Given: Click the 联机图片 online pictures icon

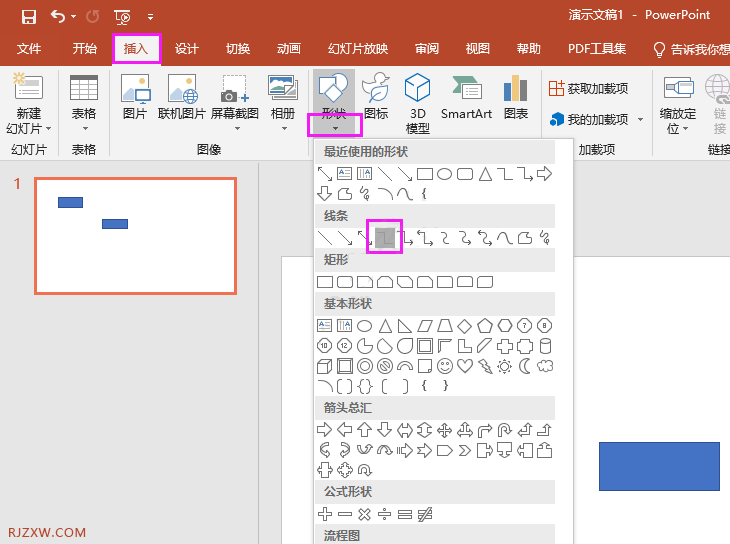Looking at the screenshot, I should (x=182, y=88).
